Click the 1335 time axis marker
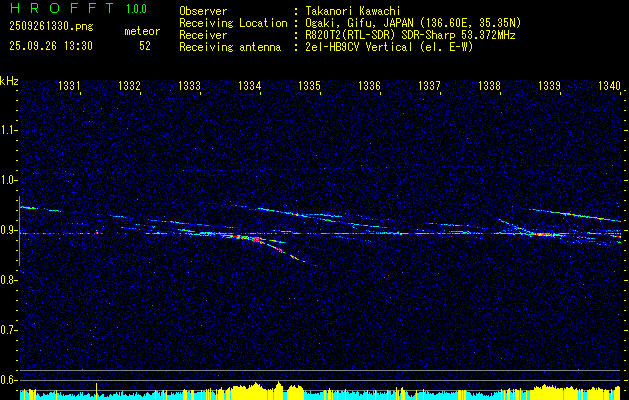This screenshot has height=400, width=629. pyautogui.click(x=310, y=85)
